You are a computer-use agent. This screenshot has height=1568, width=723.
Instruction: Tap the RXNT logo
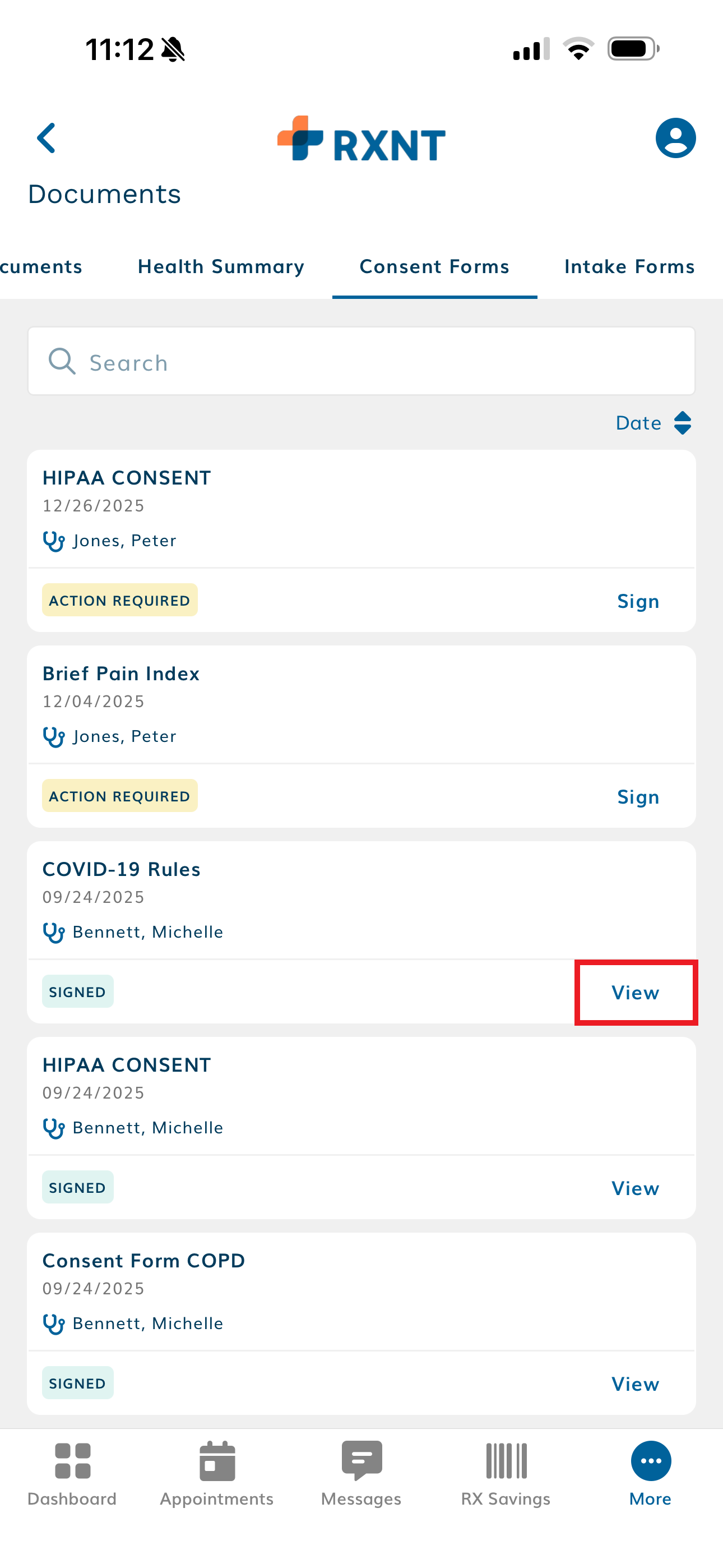pos(361,140)
